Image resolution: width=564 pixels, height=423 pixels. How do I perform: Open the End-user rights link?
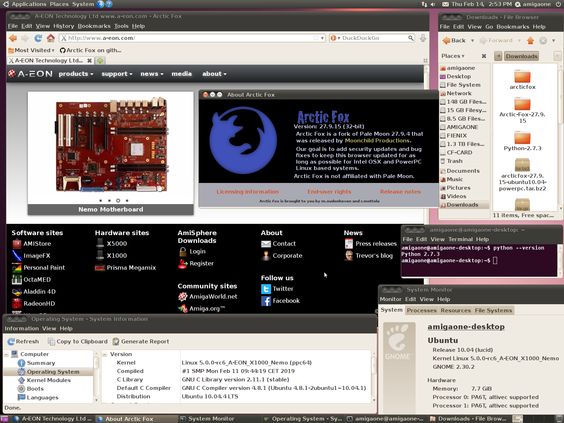click(329, 192)
